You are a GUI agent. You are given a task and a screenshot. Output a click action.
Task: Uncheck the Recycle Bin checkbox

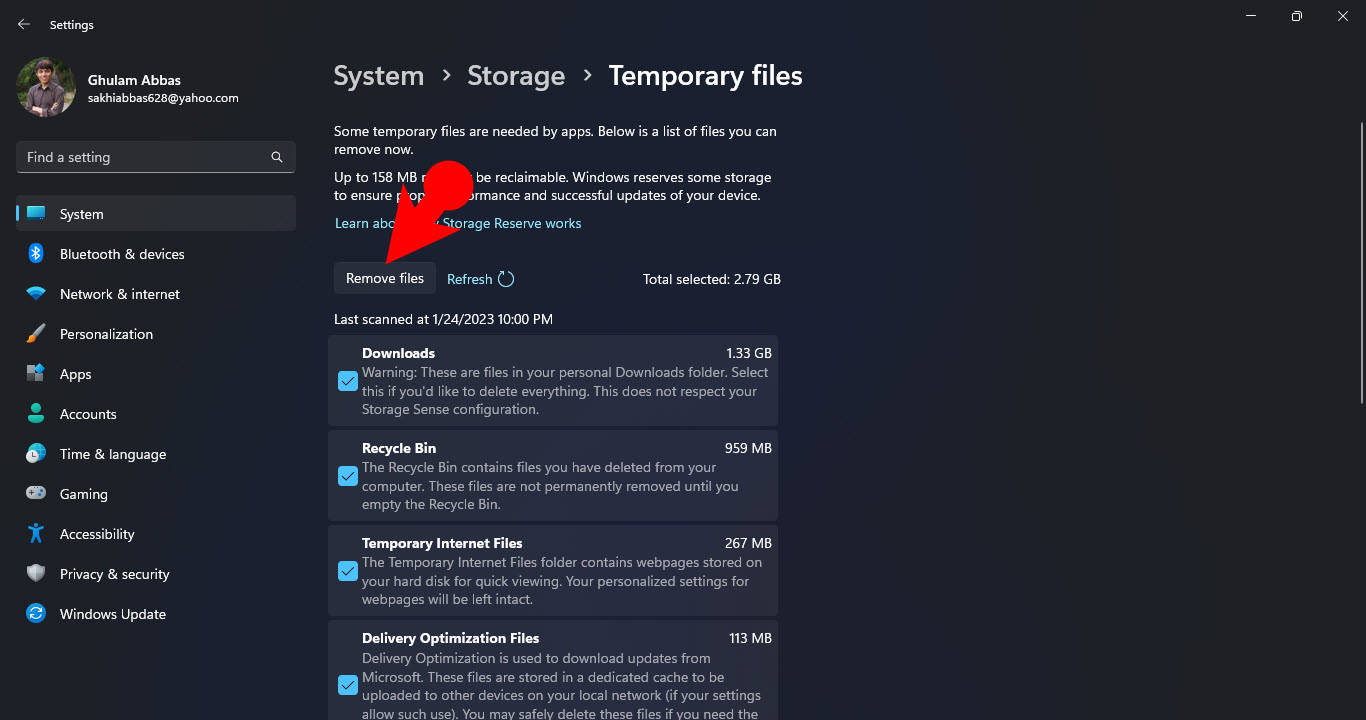348,476
